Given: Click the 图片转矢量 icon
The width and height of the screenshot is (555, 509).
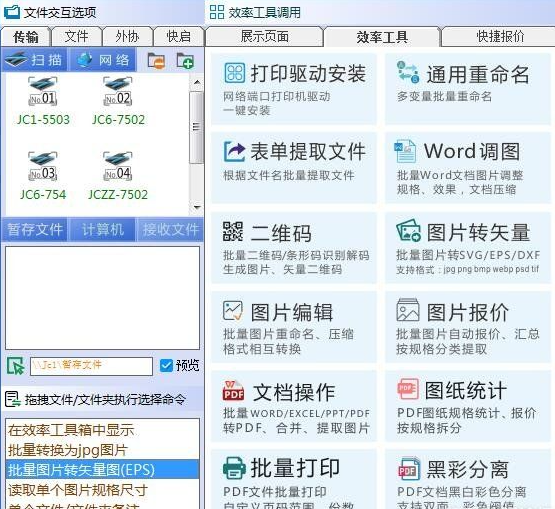Looking at the screenshot, I should tap(408, 230).
